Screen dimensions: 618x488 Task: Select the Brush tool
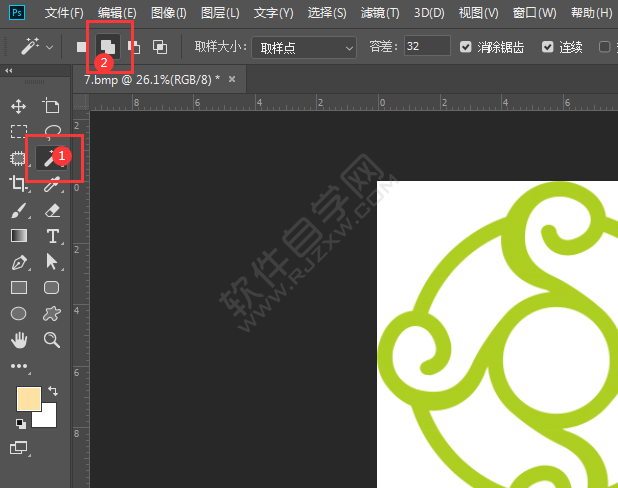coord(19,210)
